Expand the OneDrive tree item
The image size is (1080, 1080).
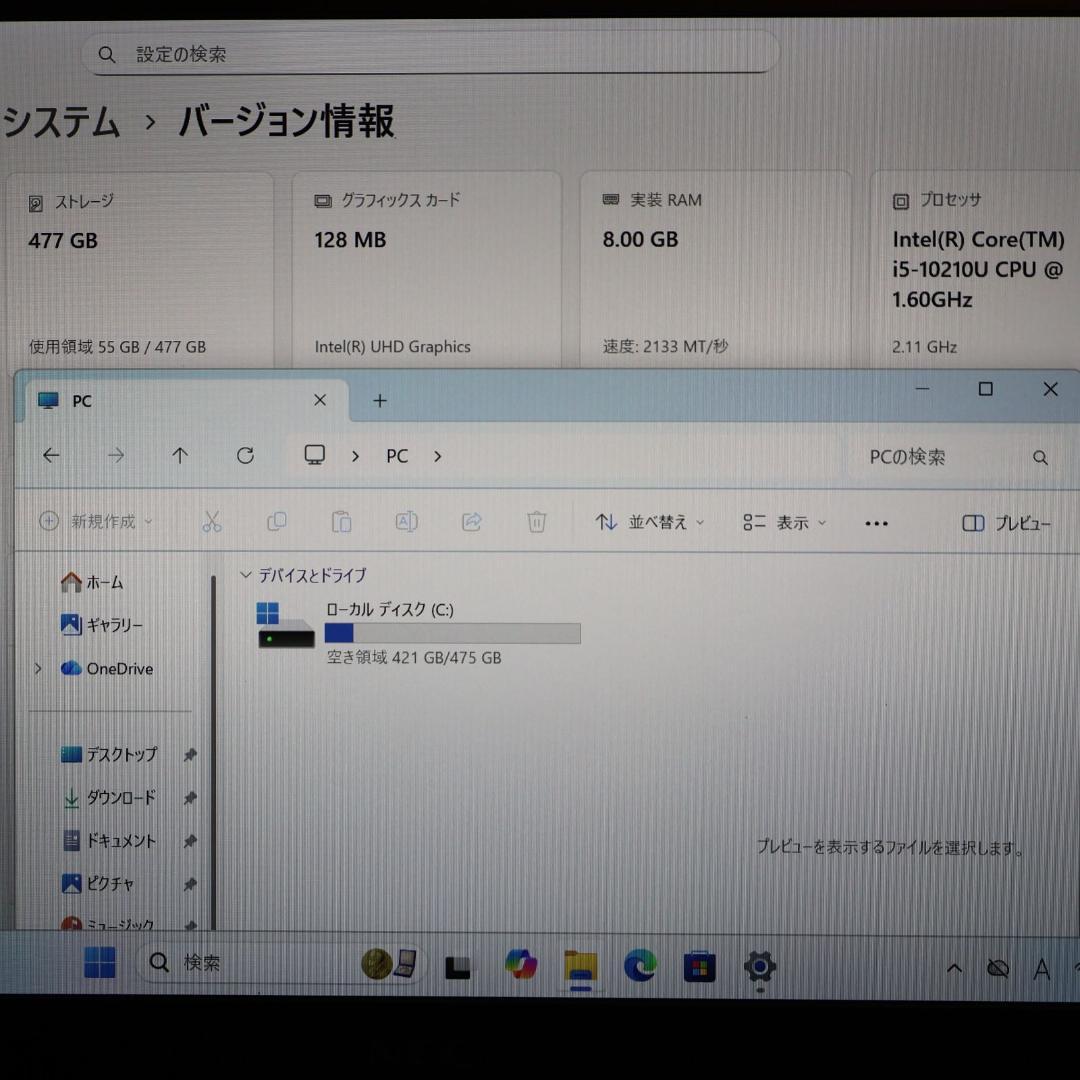pos(37,668)
